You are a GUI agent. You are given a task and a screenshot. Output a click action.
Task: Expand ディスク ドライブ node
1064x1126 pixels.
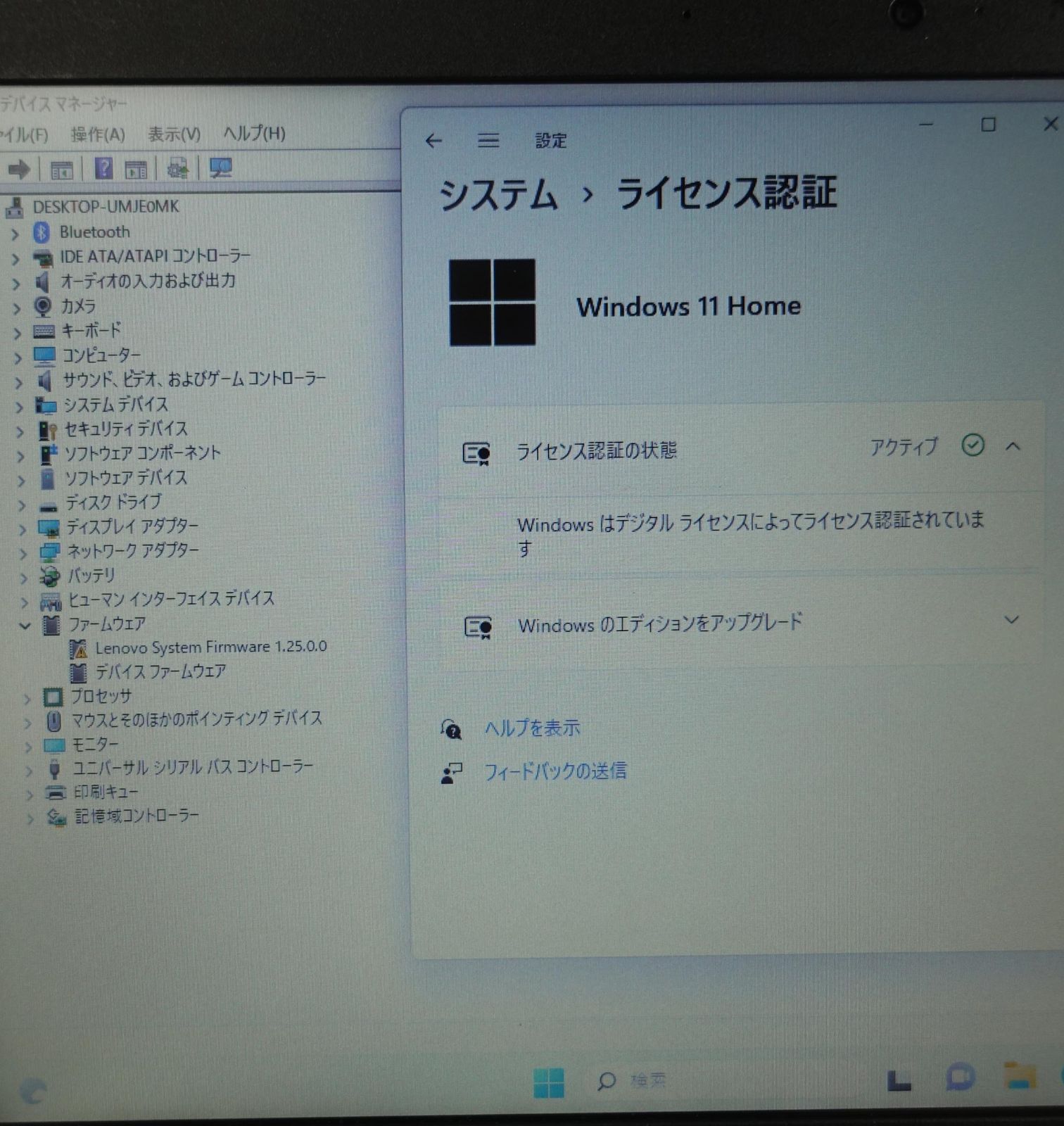tap(21, 505)
